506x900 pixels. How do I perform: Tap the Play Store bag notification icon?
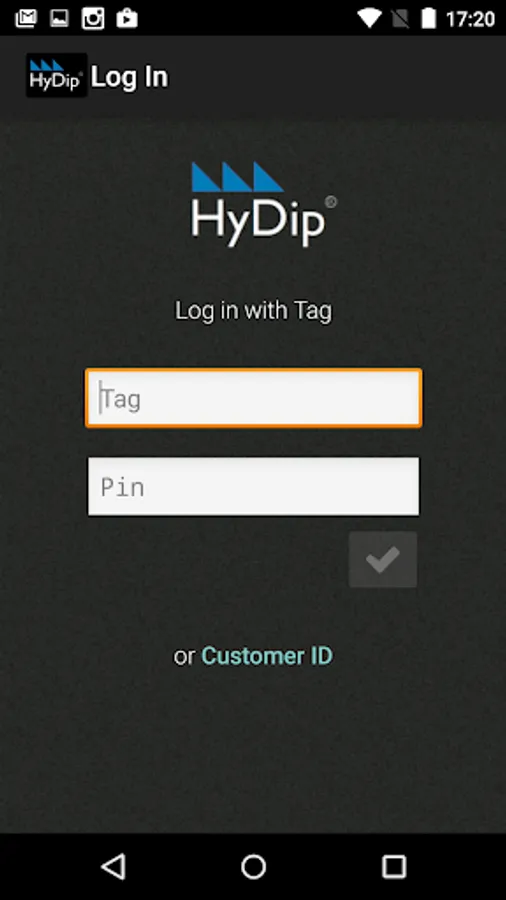(127, 18)
